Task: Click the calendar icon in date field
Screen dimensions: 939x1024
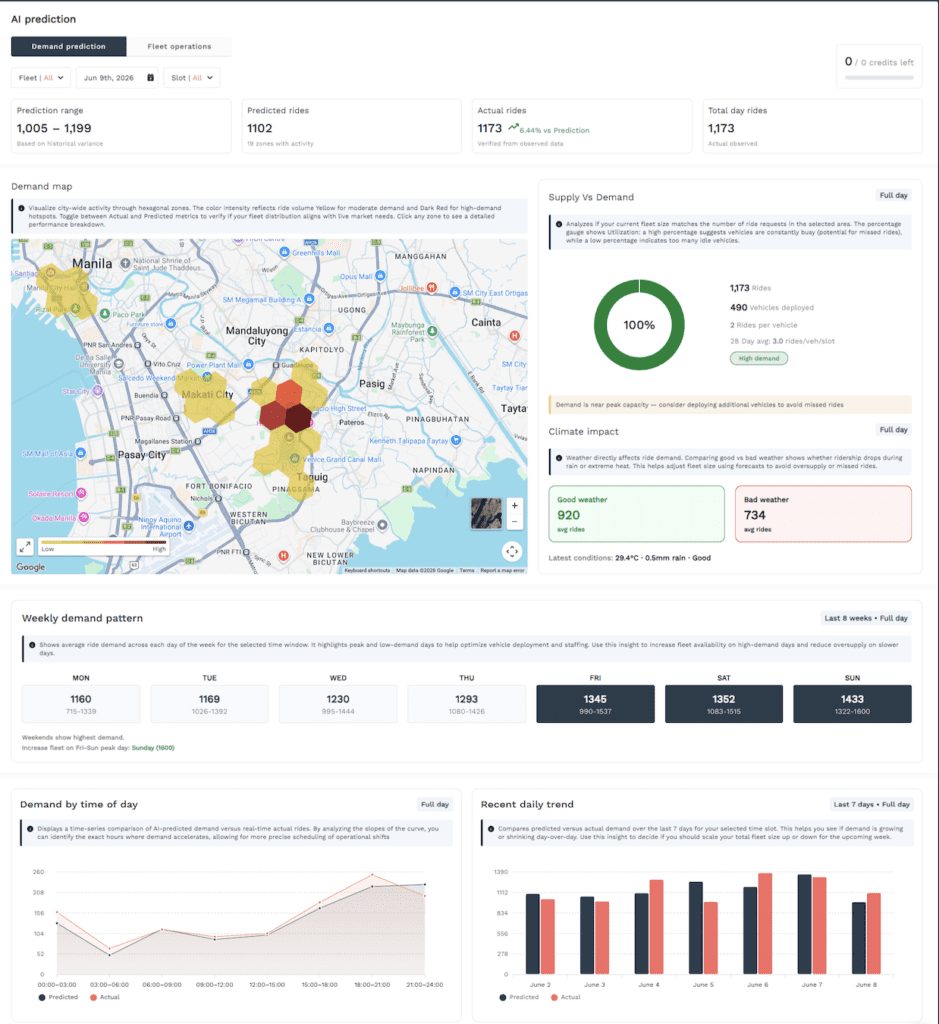Action: click(150, 78)
